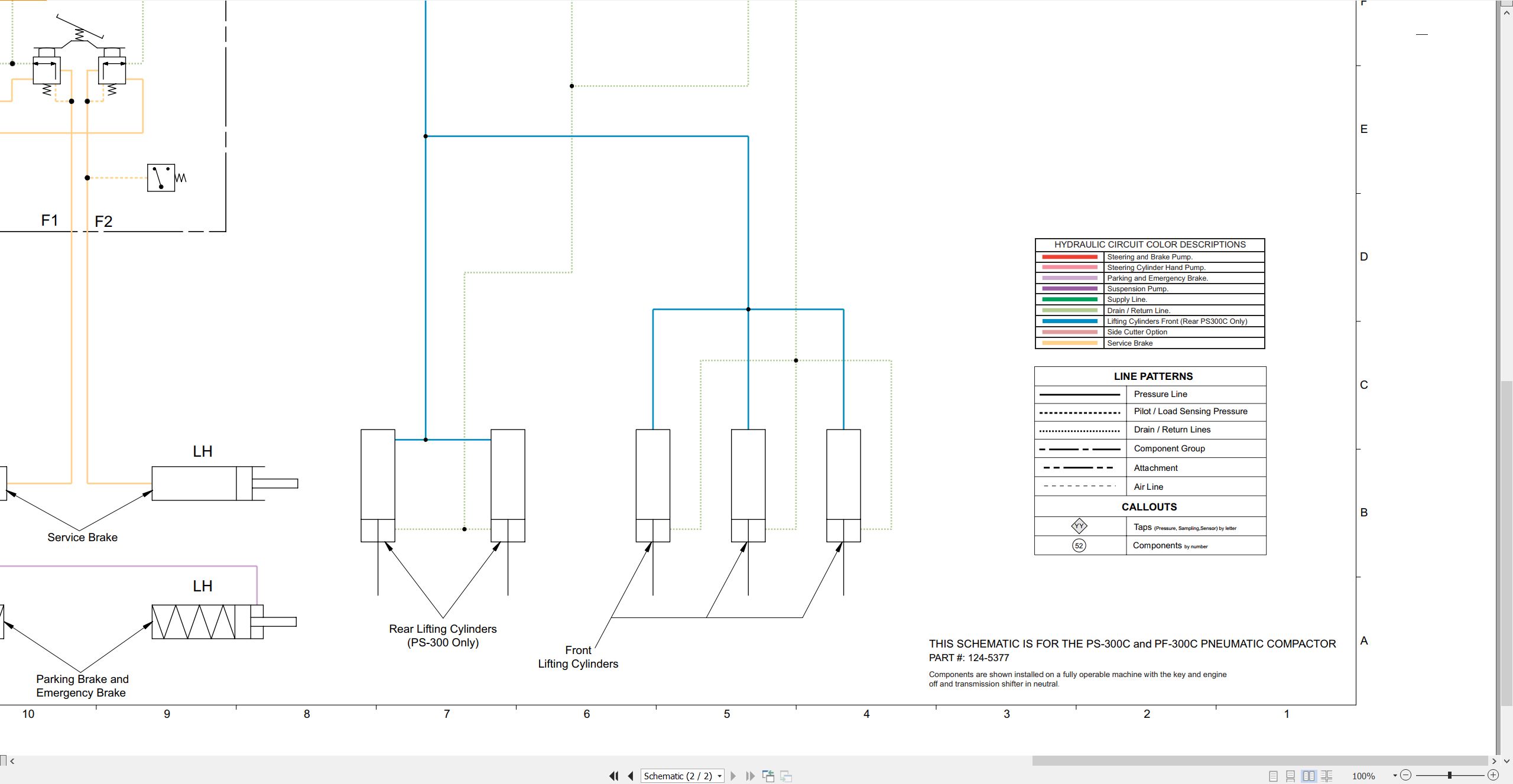Click the vertical scrollbar down arrow

(1506, 761)
